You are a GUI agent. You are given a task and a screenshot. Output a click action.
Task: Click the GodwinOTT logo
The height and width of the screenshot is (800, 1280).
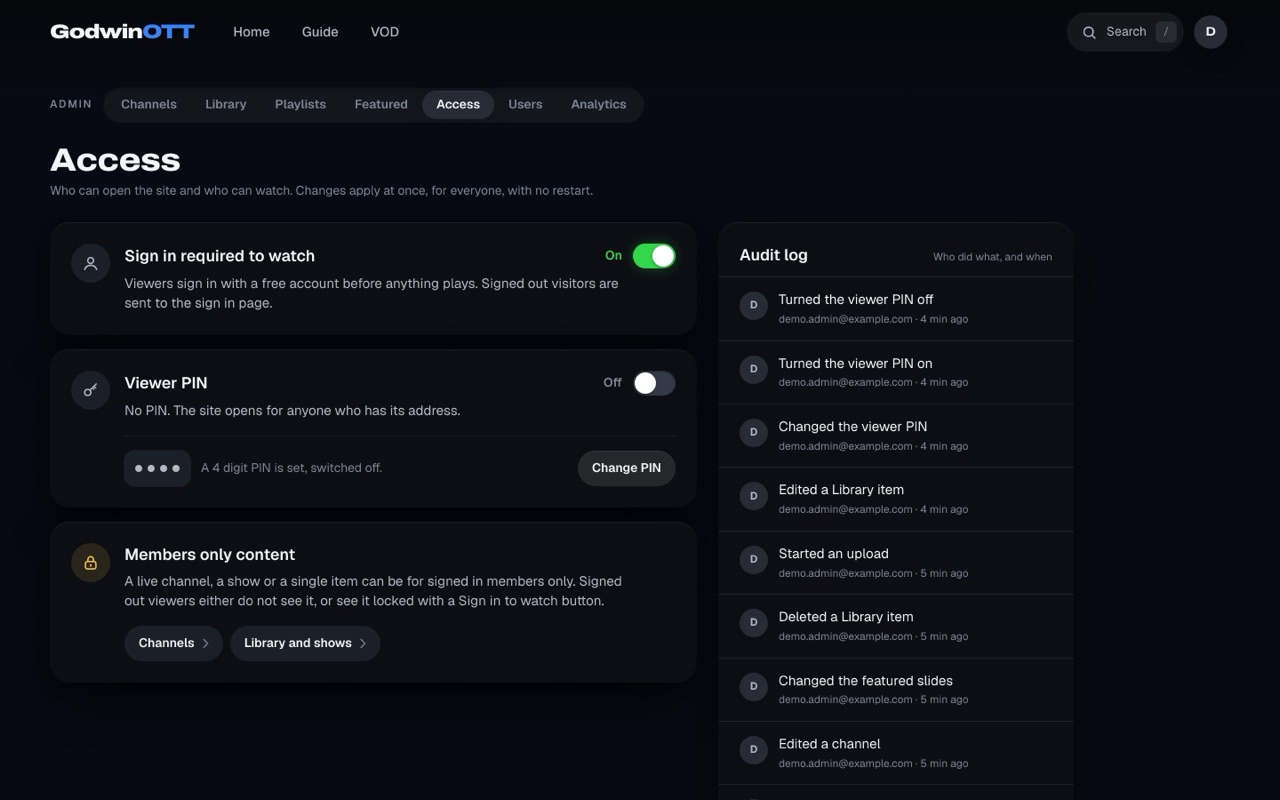122,32
